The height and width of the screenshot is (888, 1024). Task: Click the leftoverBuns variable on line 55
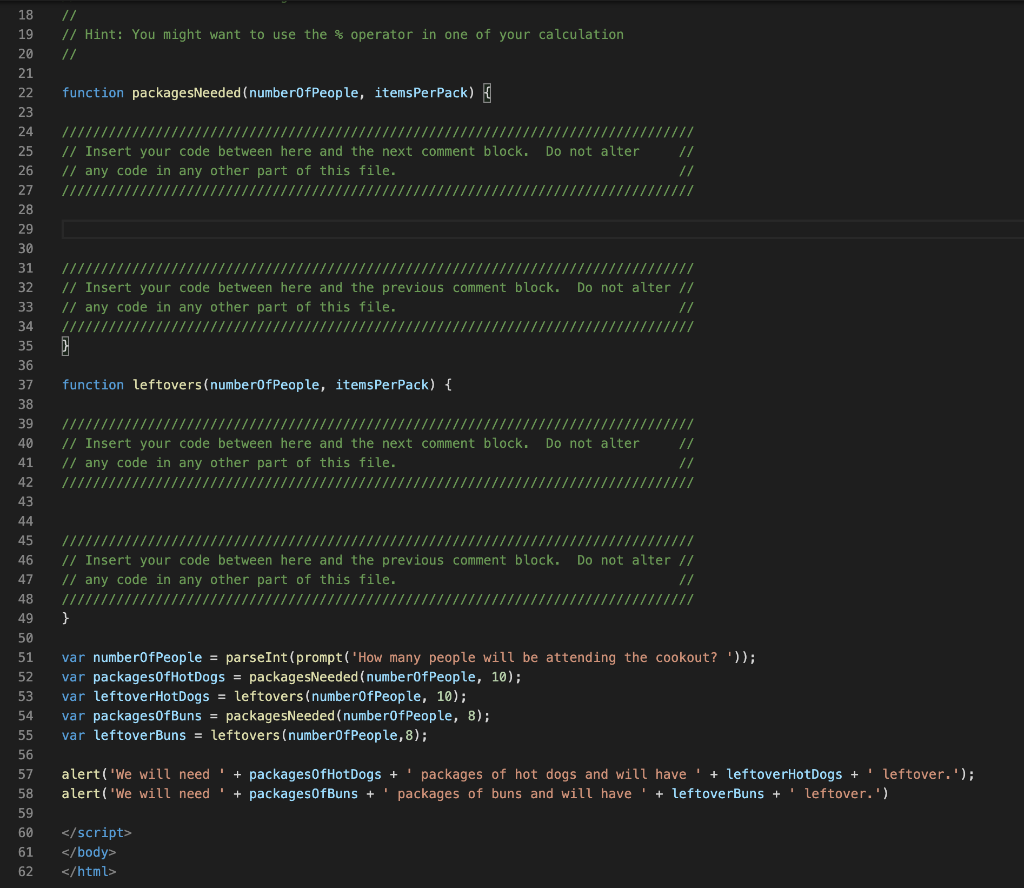(134, 734)
